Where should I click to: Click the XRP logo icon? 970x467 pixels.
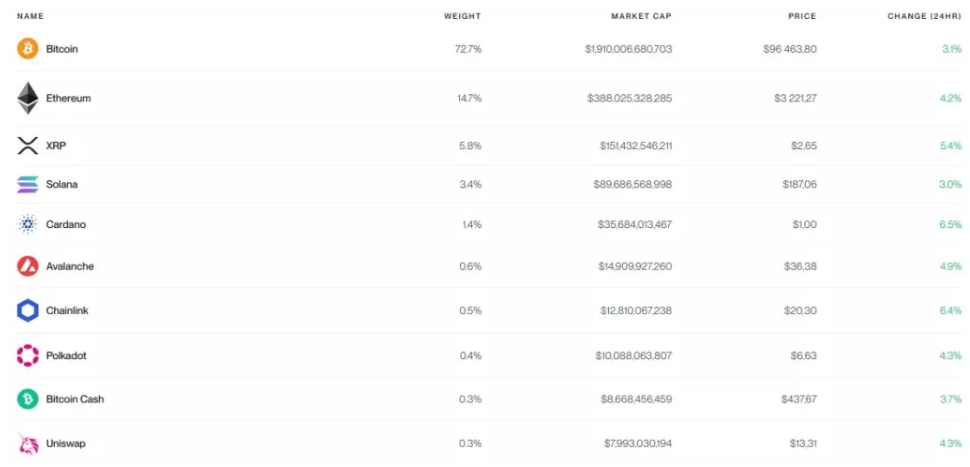click(x=27, y=146)
